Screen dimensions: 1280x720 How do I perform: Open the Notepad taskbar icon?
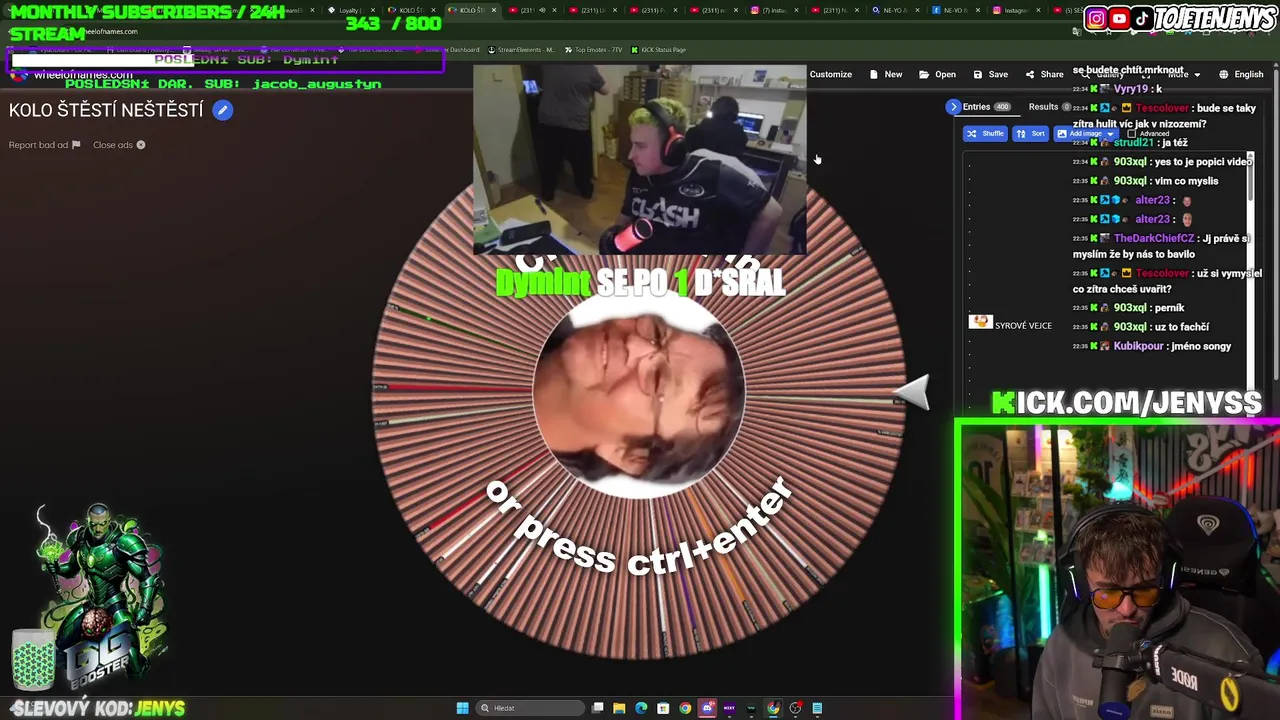[817, 708]
